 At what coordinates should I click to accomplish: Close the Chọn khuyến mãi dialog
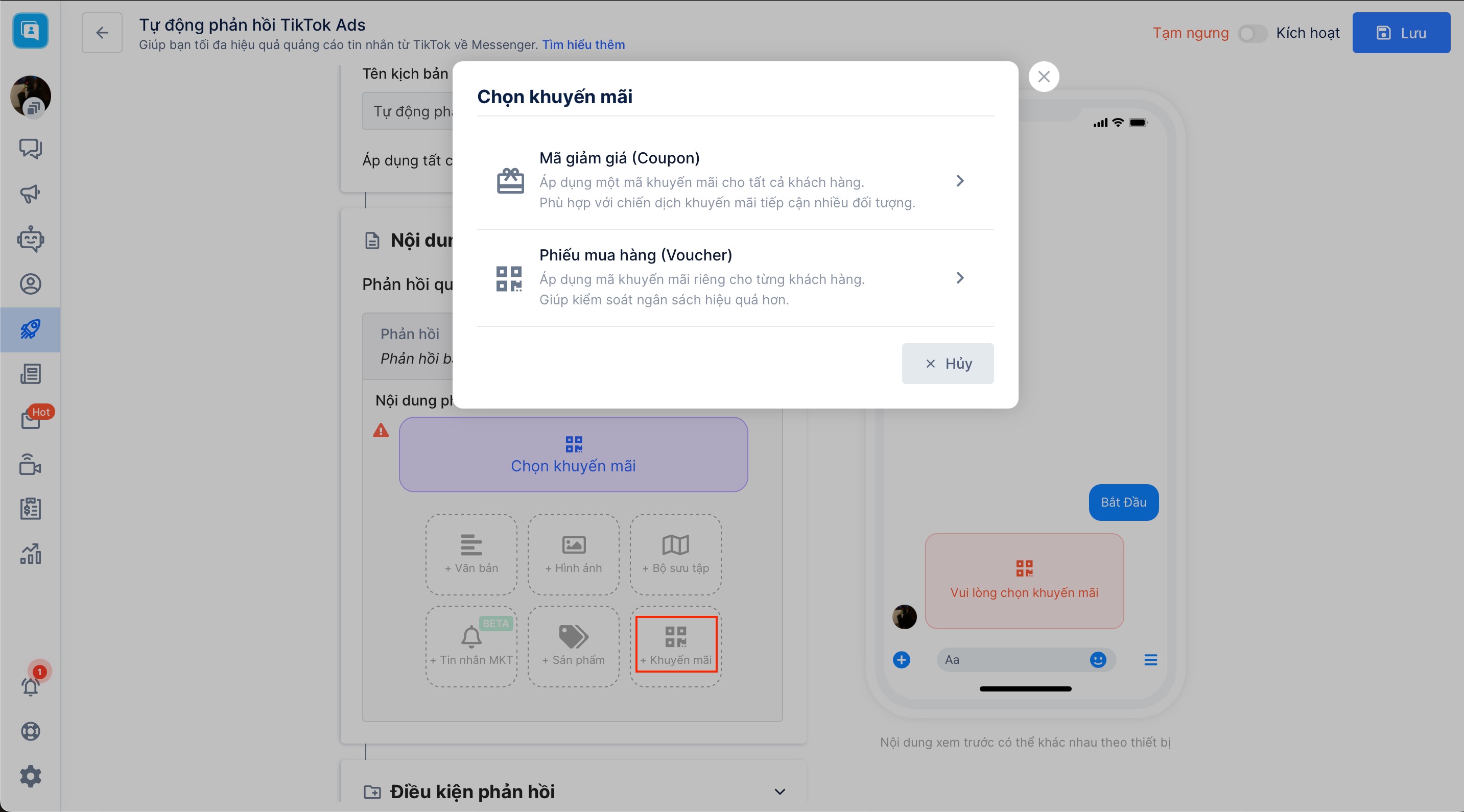1044,77
